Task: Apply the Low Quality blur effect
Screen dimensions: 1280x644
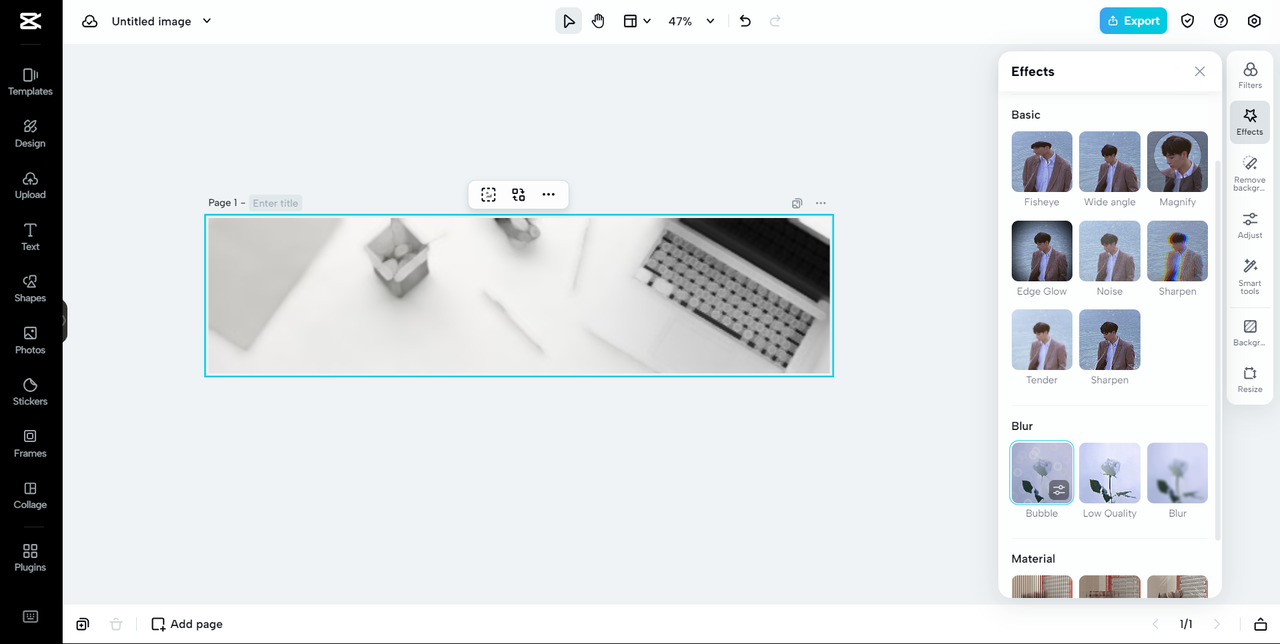Action: pos(1110,473)
